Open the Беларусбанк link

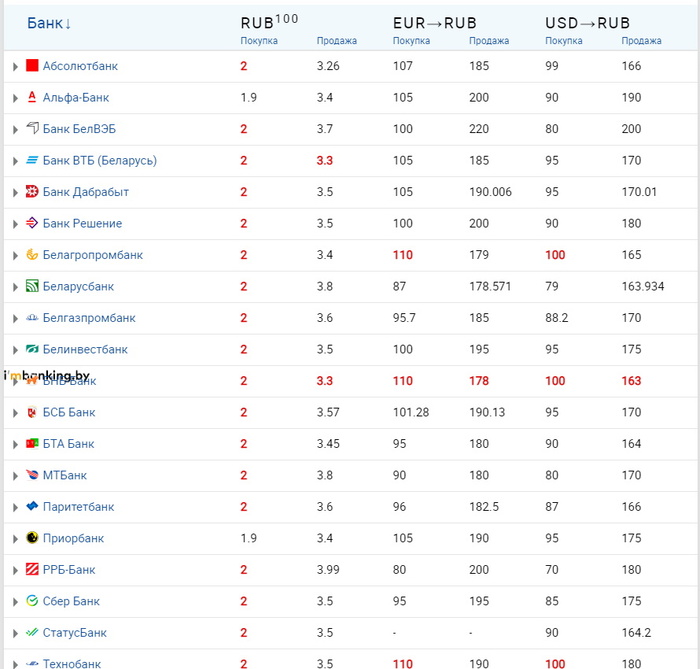(78, 287)
